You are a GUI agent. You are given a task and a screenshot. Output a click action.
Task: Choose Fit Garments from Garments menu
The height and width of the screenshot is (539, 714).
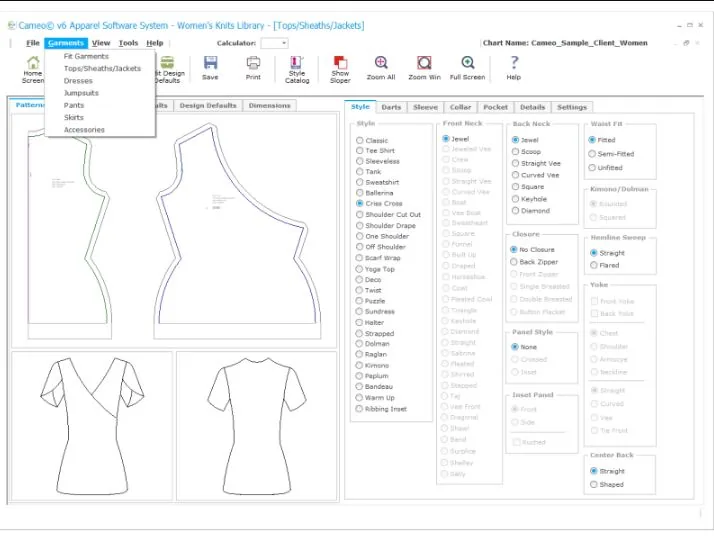[86, 56]
